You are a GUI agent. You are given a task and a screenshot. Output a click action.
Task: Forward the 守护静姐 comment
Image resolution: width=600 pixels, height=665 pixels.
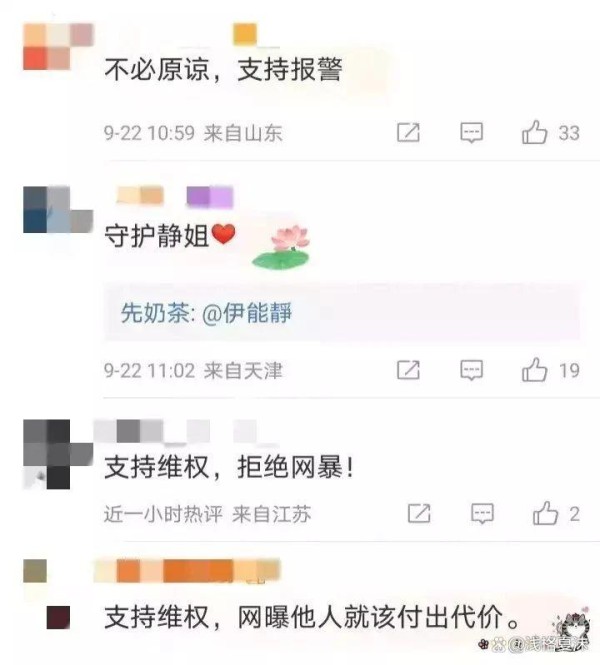pos(408,370)
